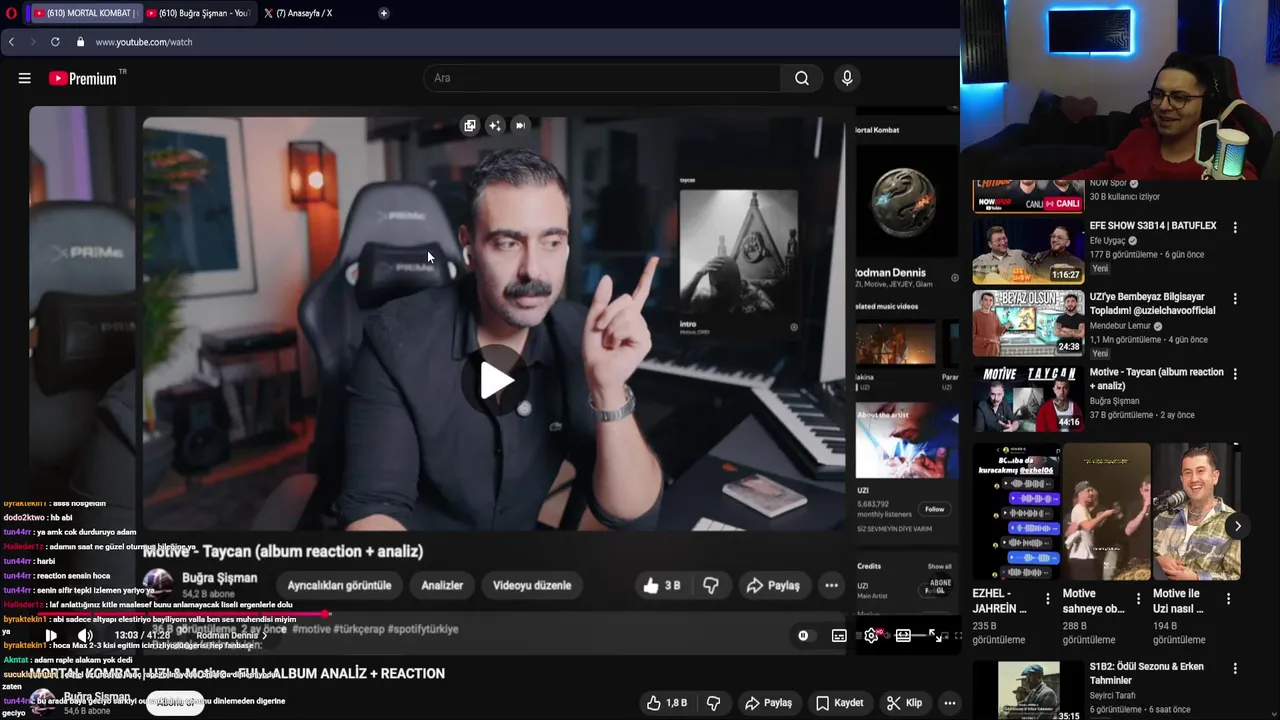This screenshot has height=720, width=1280.
Task: Click the large play button on the video
Action: 497,380
